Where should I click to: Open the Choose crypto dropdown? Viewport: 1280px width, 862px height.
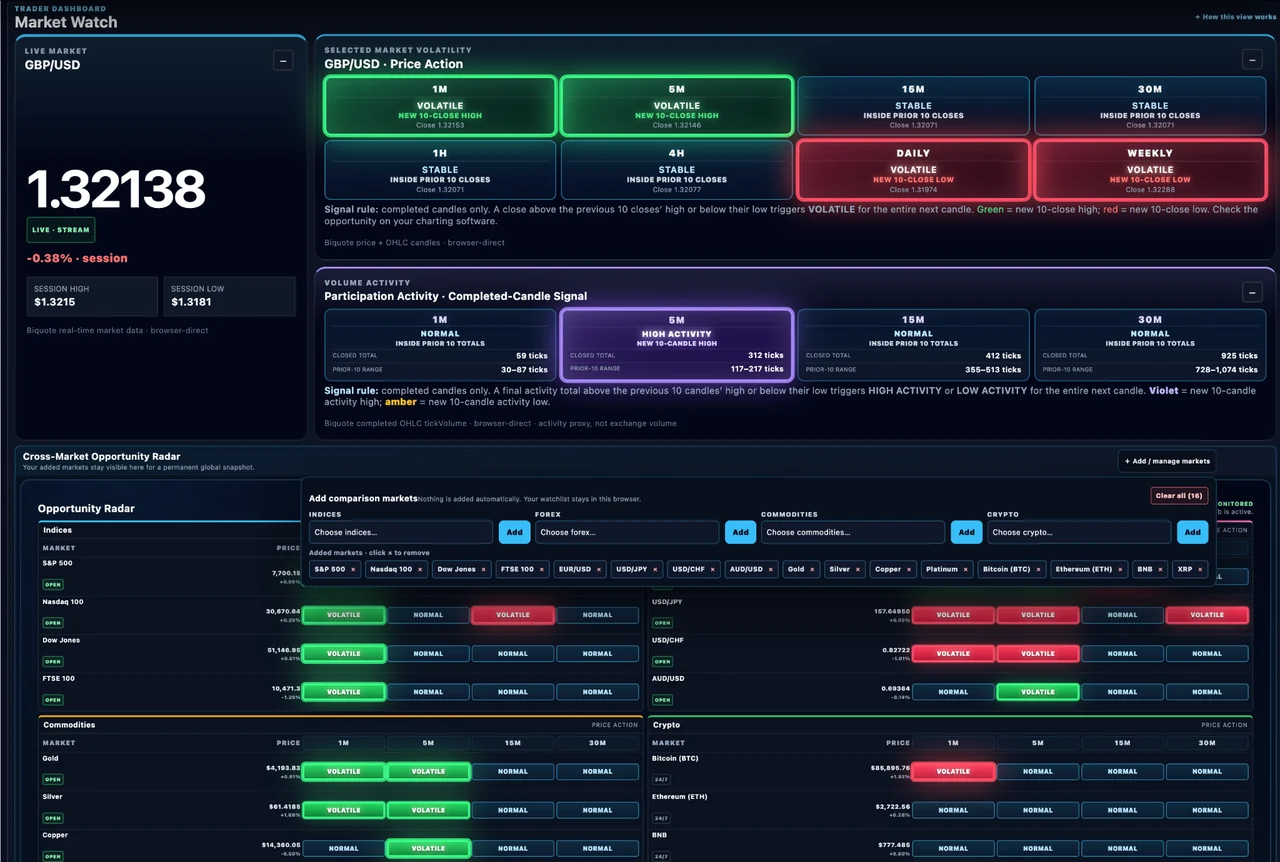pyautogui.click(x=1079, y=532)
